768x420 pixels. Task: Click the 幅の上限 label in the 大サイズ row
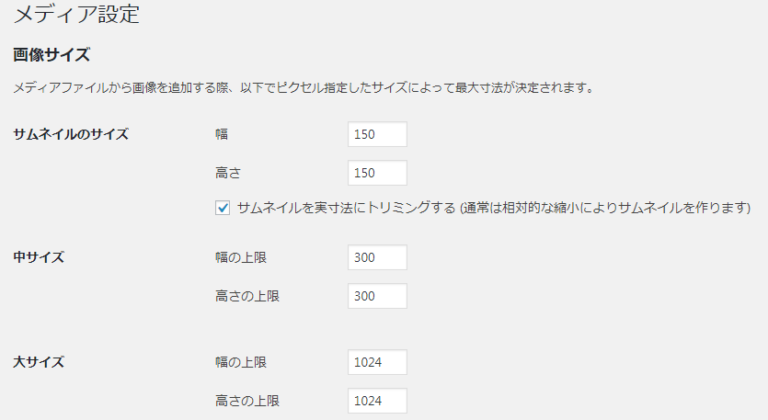(x=241, y=361)
